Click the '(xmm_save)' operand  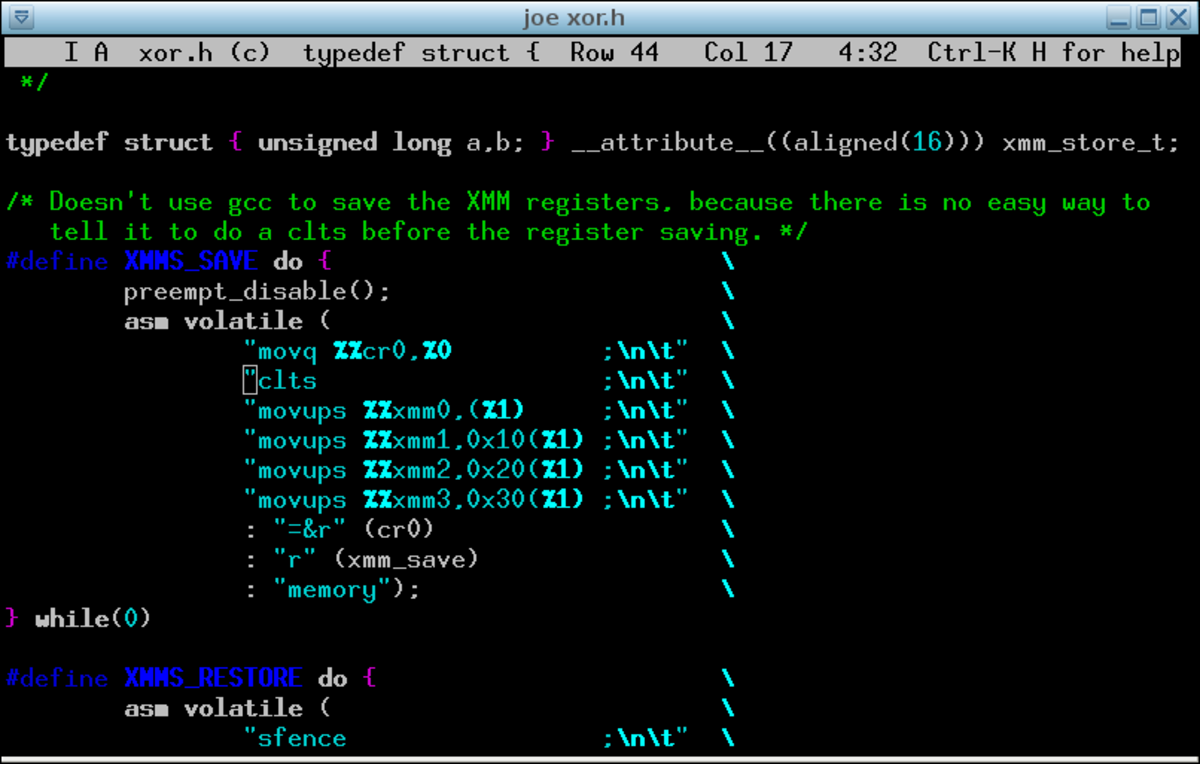(x=407, y=560)
